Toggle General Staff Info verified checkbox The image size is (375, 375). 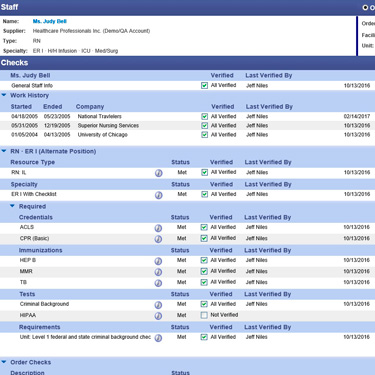click(x=204, y=86)
